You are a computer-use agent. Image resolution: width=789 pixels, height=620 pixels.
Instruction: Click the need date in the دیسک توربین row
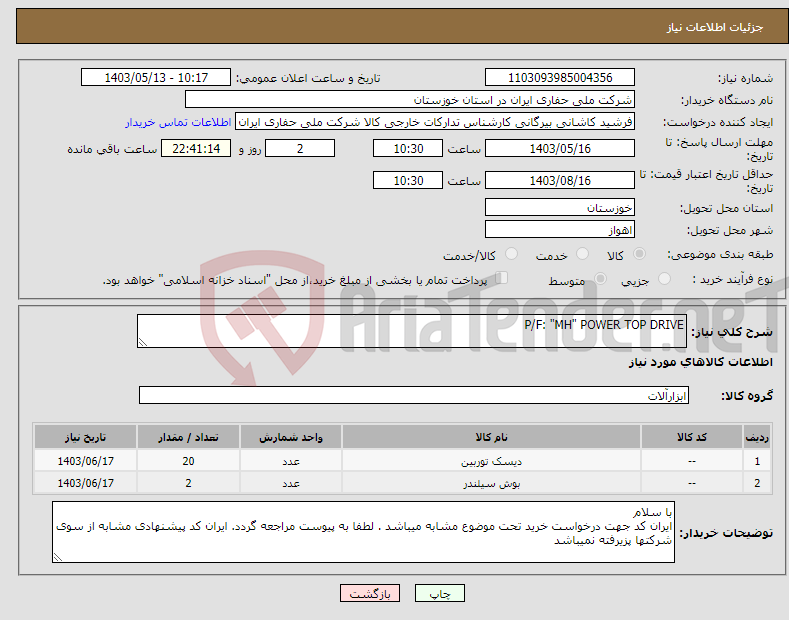(x=86, y=461)
